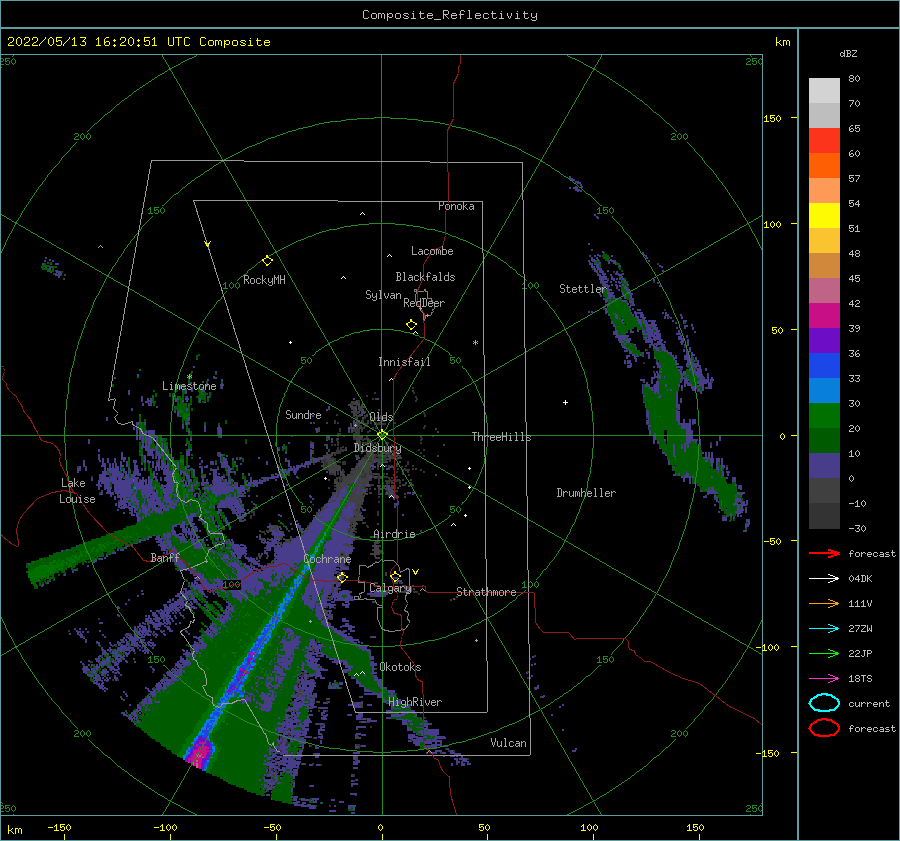Pick the slate-violet swatch between 10 and 0
The width and height of the screenshot is (900, 841).
click(x=824, y=465)
